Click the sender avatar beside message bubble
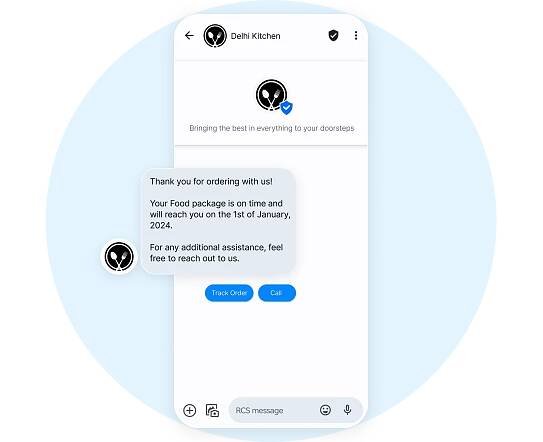 (x=119, y=256)
